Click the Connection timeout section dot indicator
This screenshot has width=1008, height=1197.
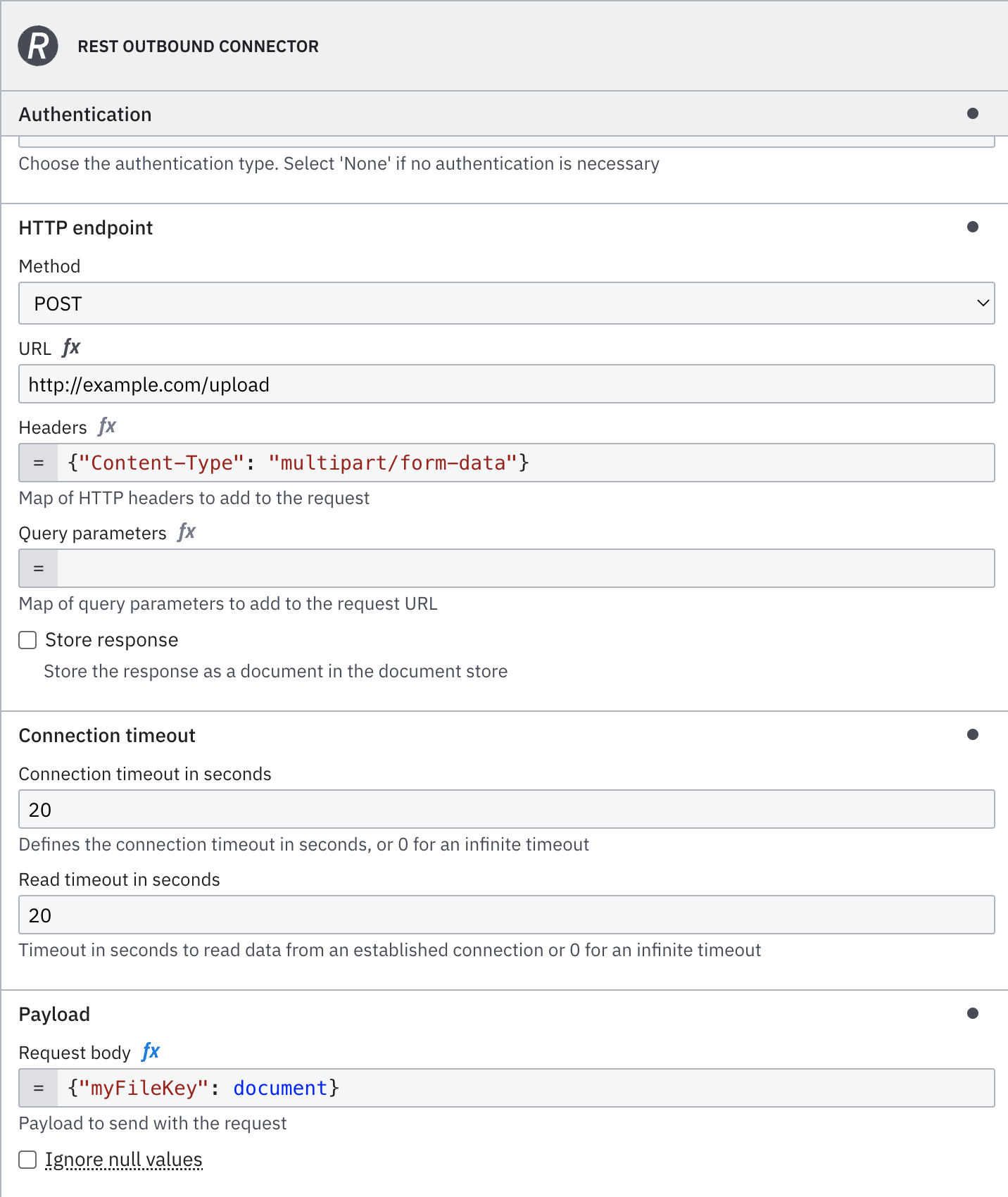click(972, 735)
